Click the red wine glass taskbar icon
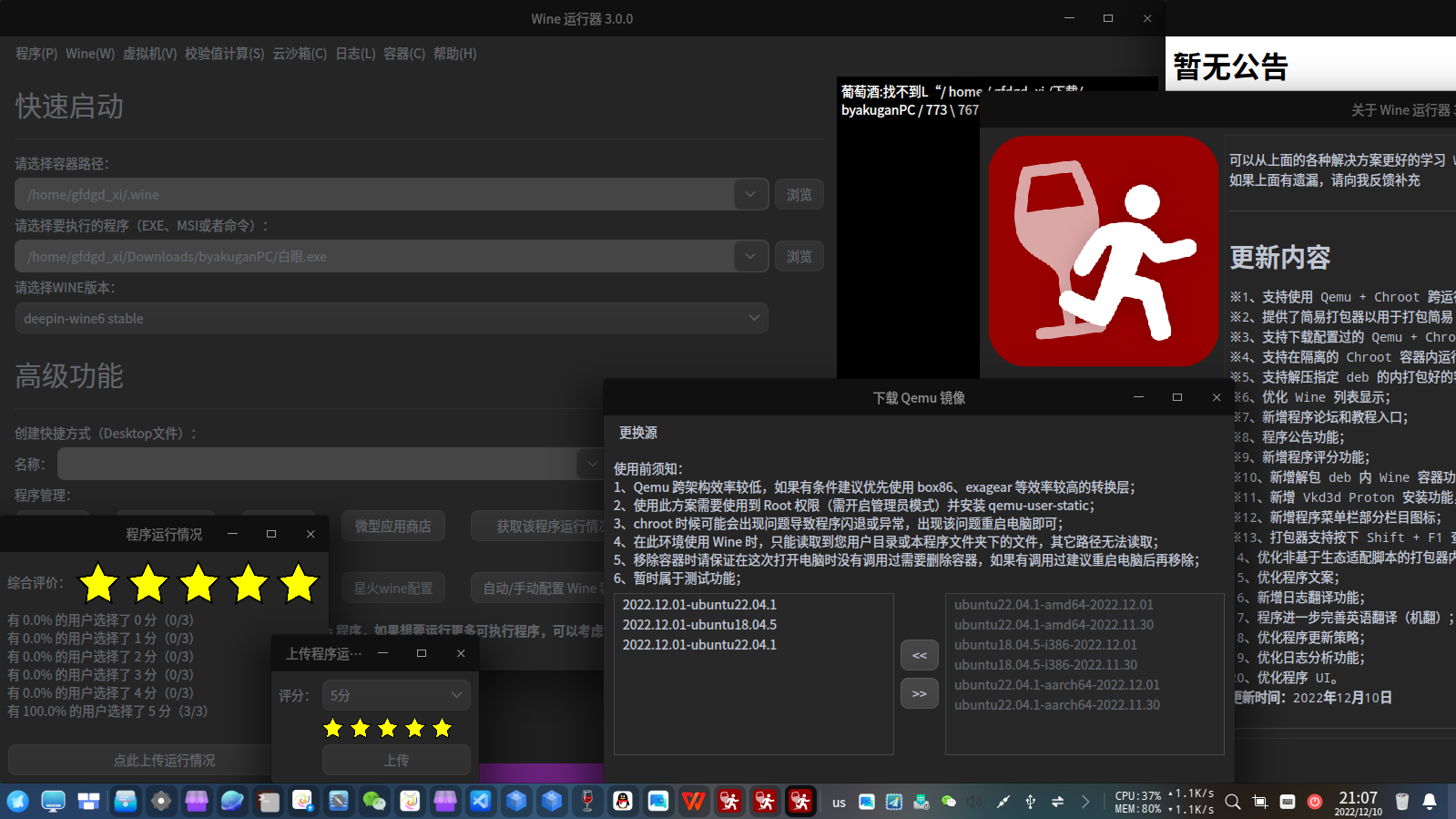The width and height of the screenshot is (1456, 819). pos(587,802)
